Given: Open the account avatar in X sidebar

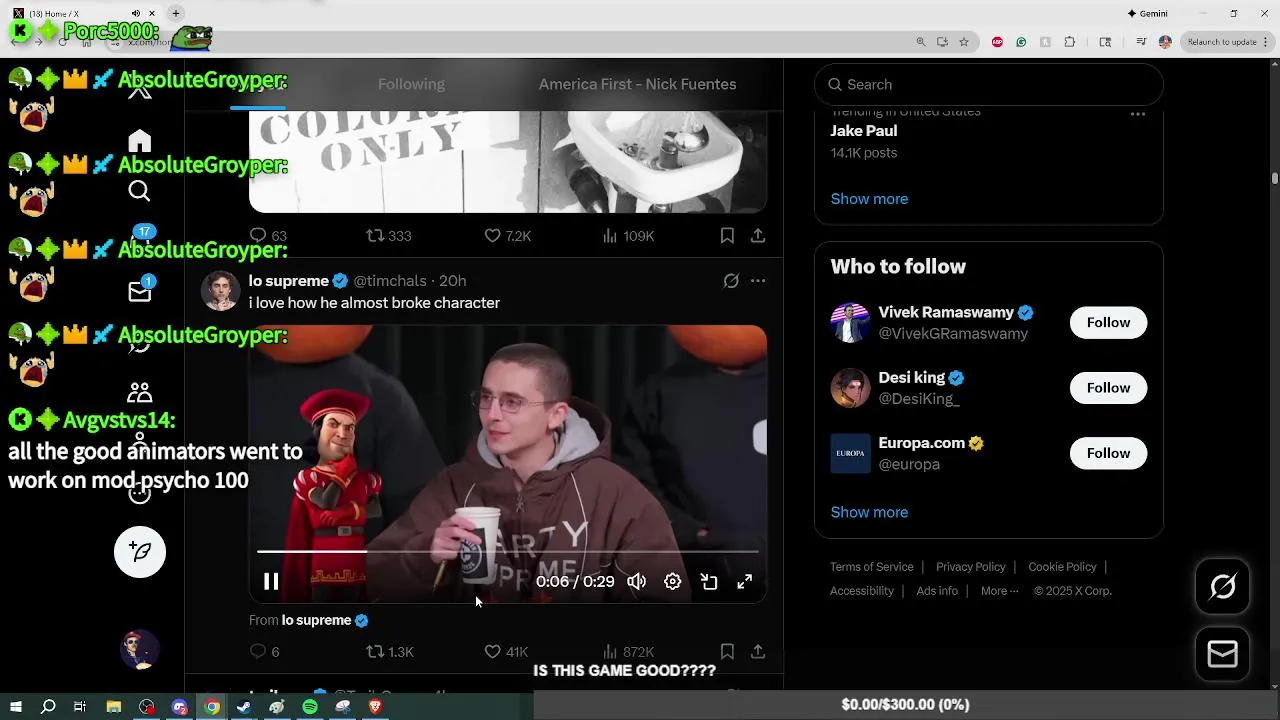Looking at the screenshot, I should click(x=140, y=650).
